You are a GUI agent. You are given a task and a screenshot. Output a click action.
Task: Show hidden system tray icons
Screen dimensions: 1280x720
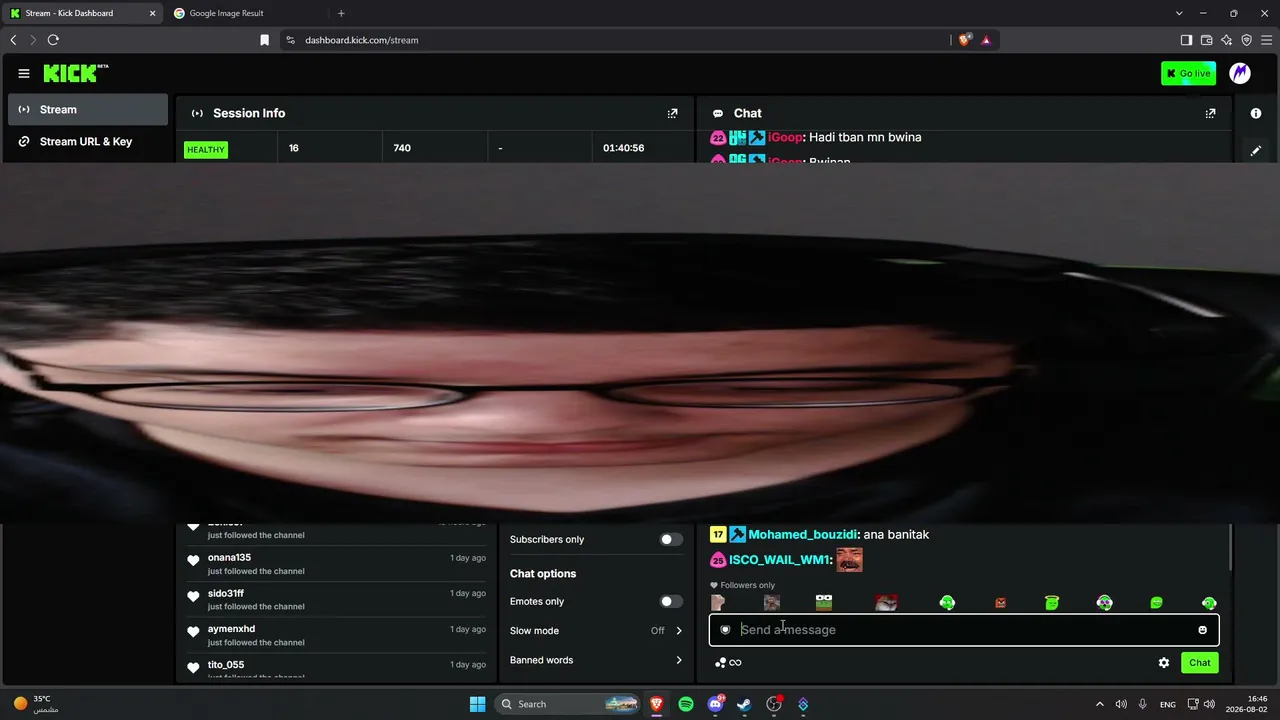[x=1100, y=704]
